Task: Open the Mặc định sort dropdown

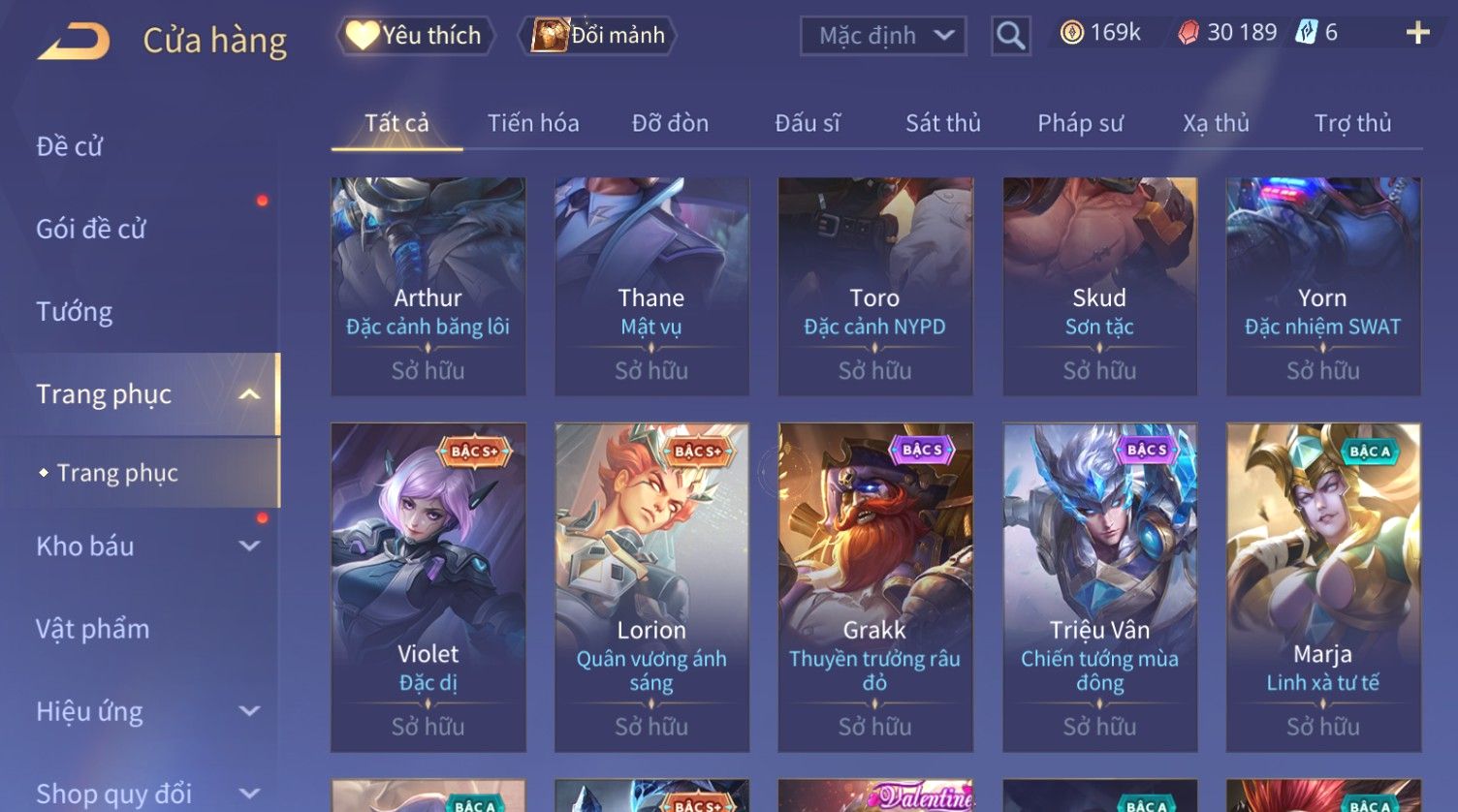Action: pyautogui.click(x=883, y=36)
